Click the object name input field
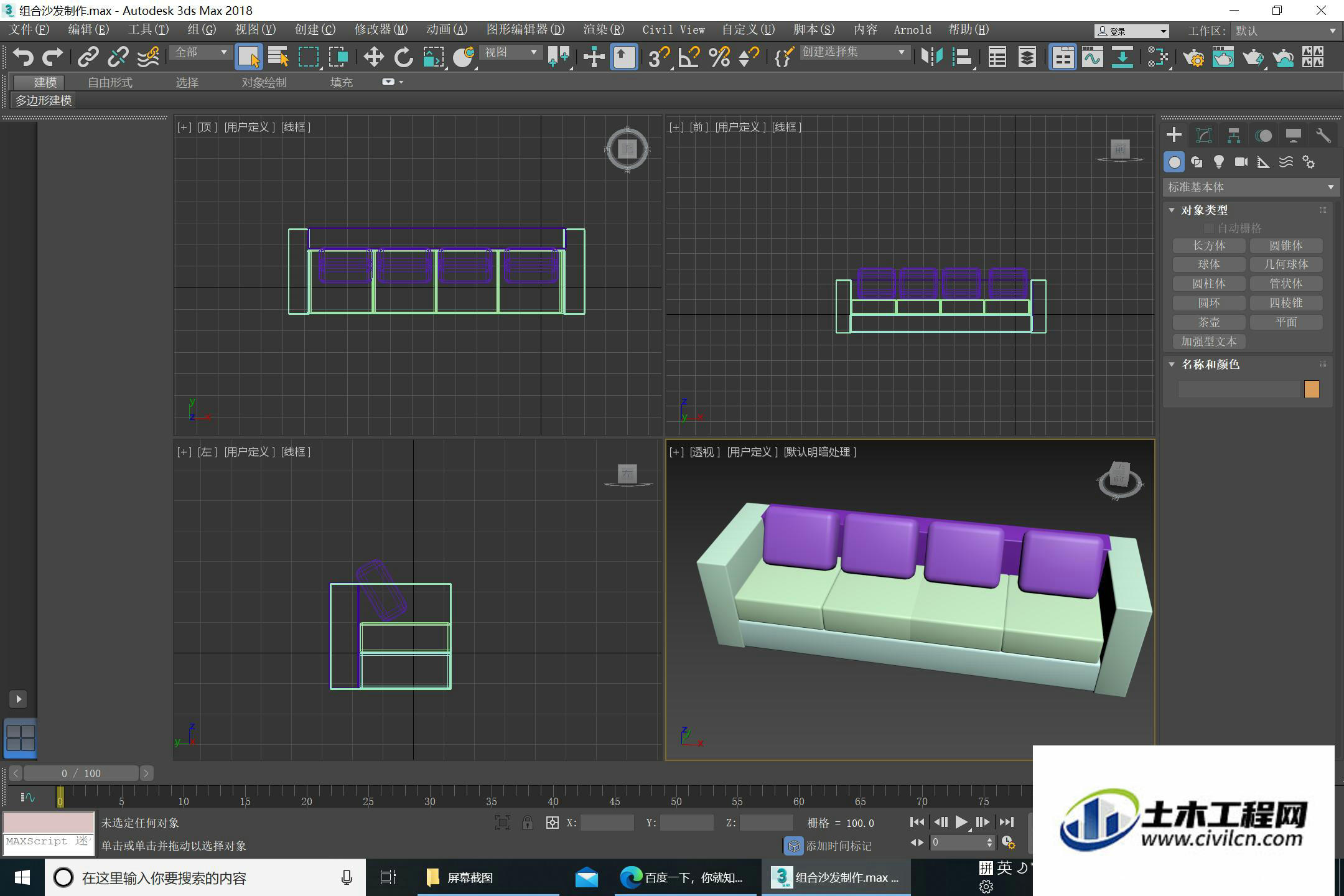The width and height of the screenshot is (1344, 896). pyautogui.click(x=1239, y=390)
